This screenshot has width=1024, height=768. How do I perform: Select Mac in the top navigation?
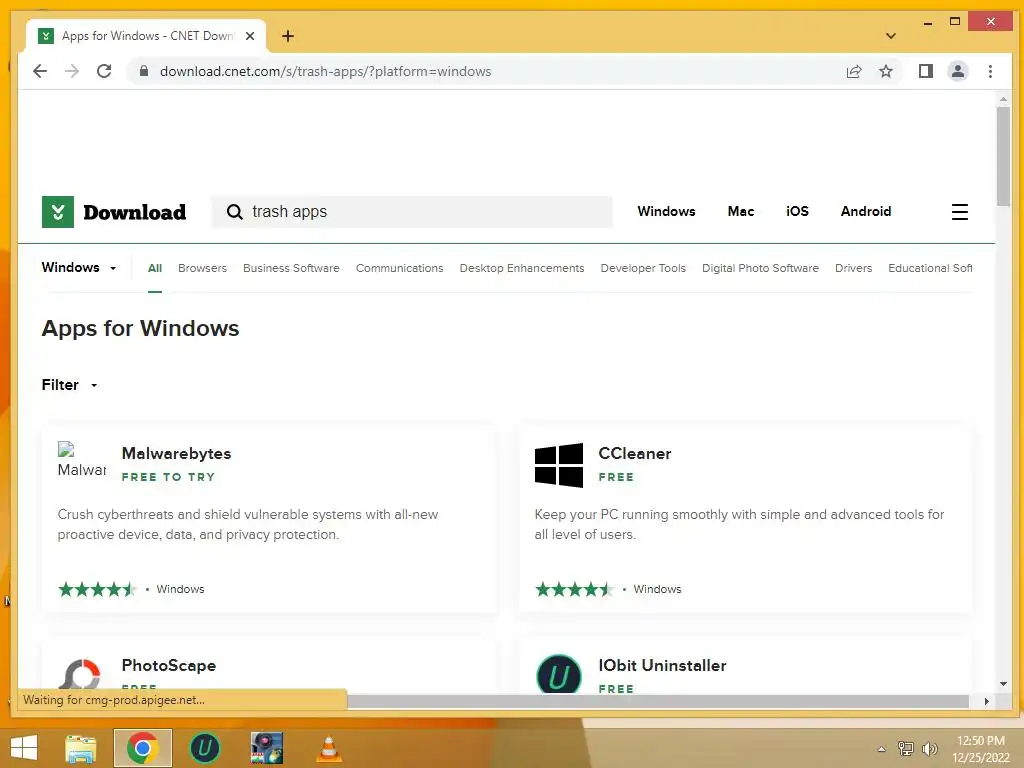741,212
